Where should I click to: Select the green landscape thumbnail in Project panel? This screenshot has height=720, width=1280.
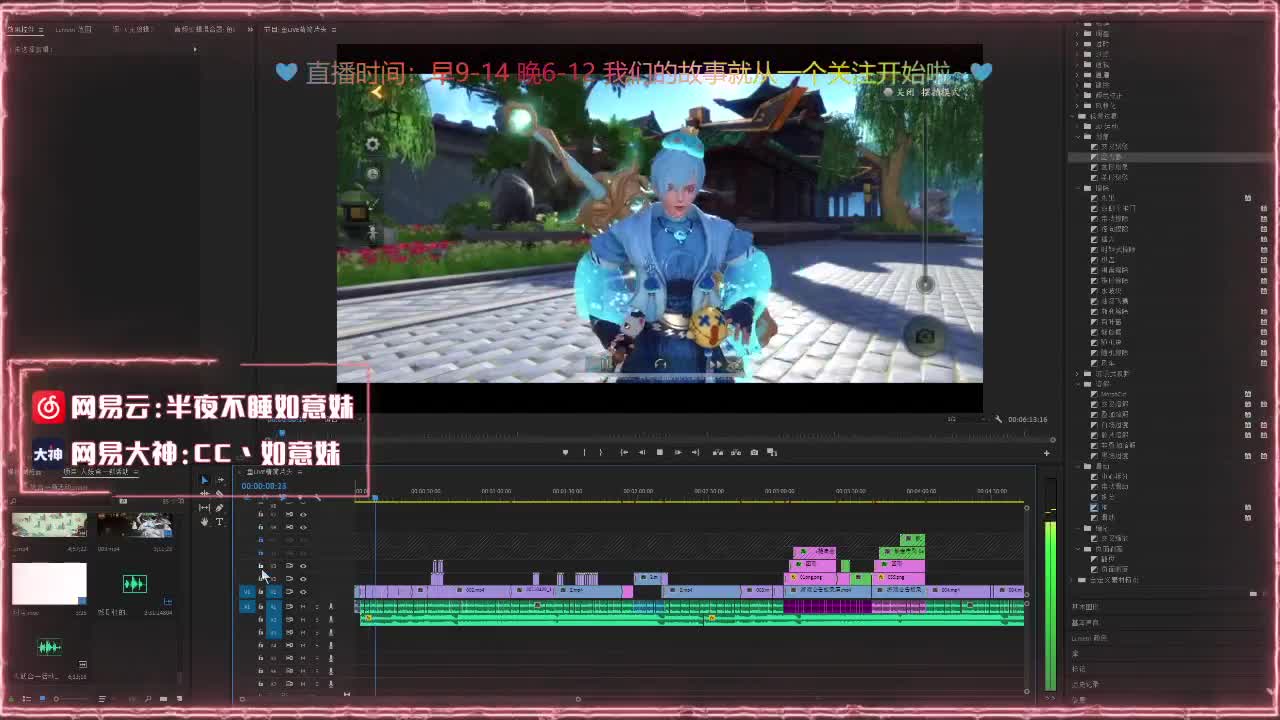click(x=49, y=525)
